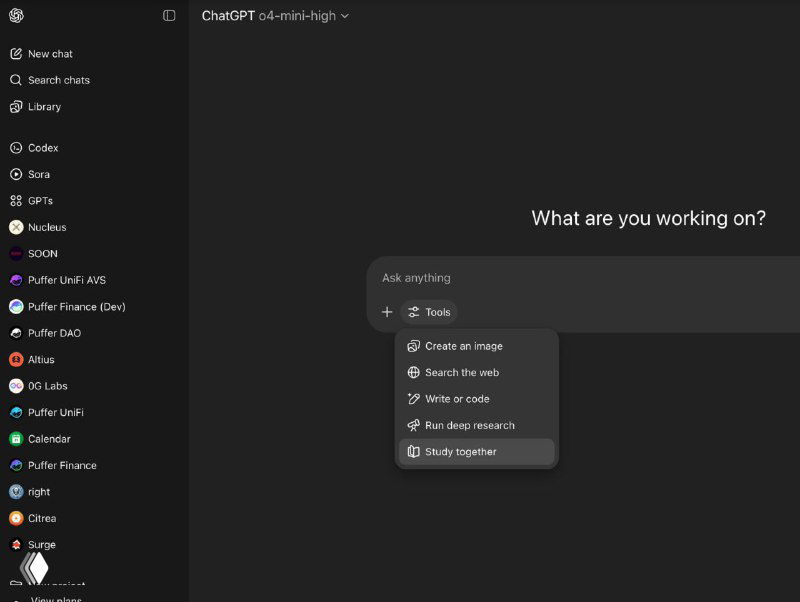Open Codex from the sidebar

43,148
